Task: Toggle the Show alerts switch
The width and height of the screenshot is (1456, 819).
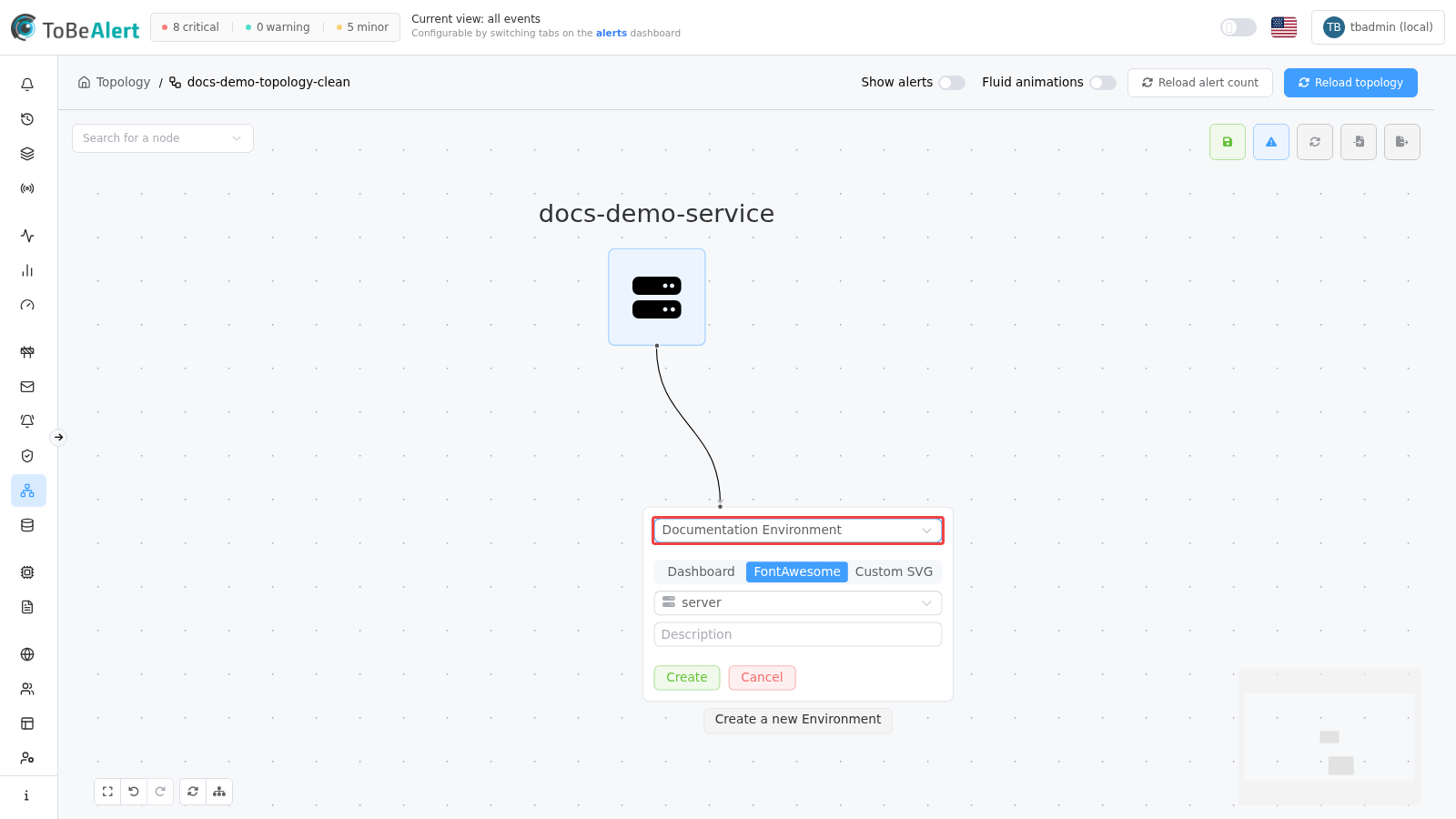Action: pyautogui.click(x=952, y=83)
